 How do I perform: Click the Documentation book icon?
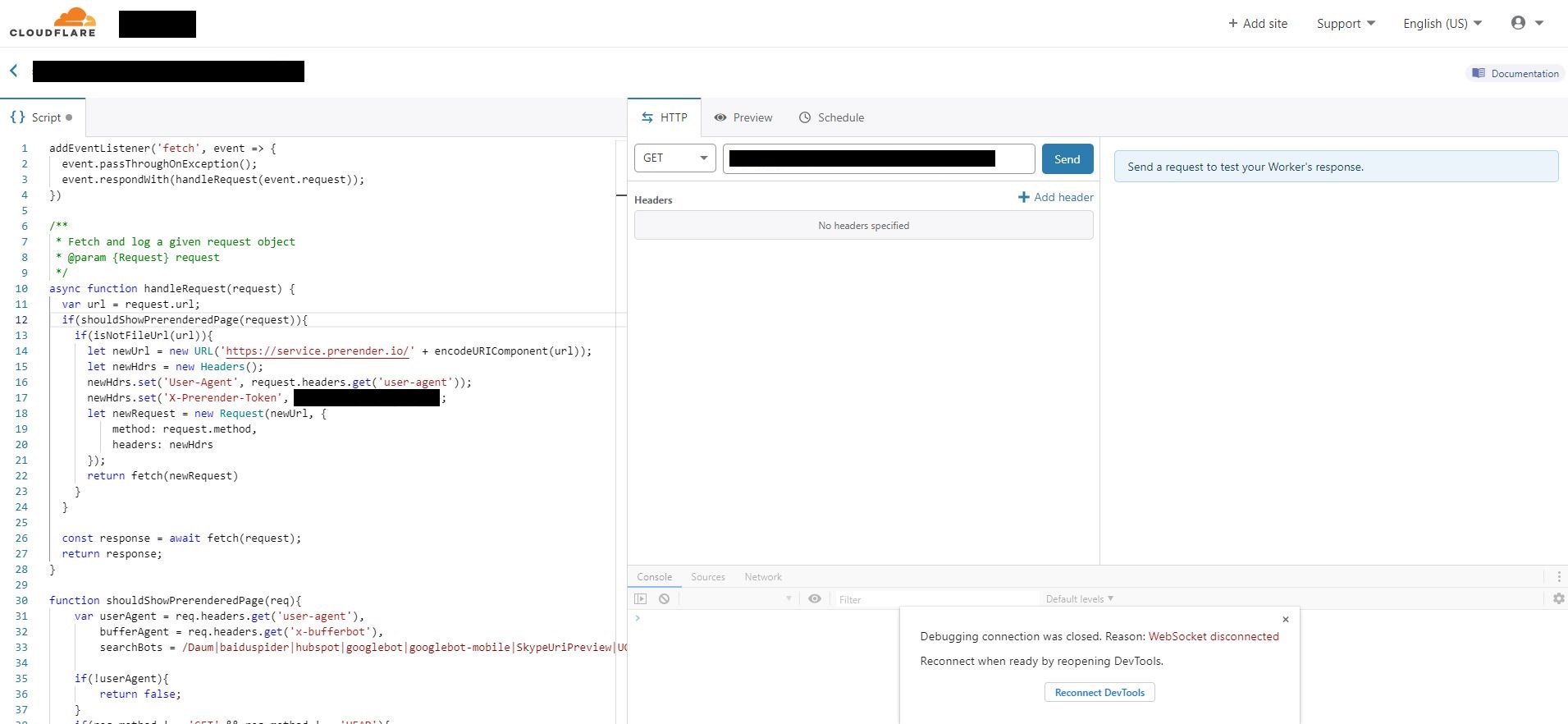click(x=1479, y=73)
